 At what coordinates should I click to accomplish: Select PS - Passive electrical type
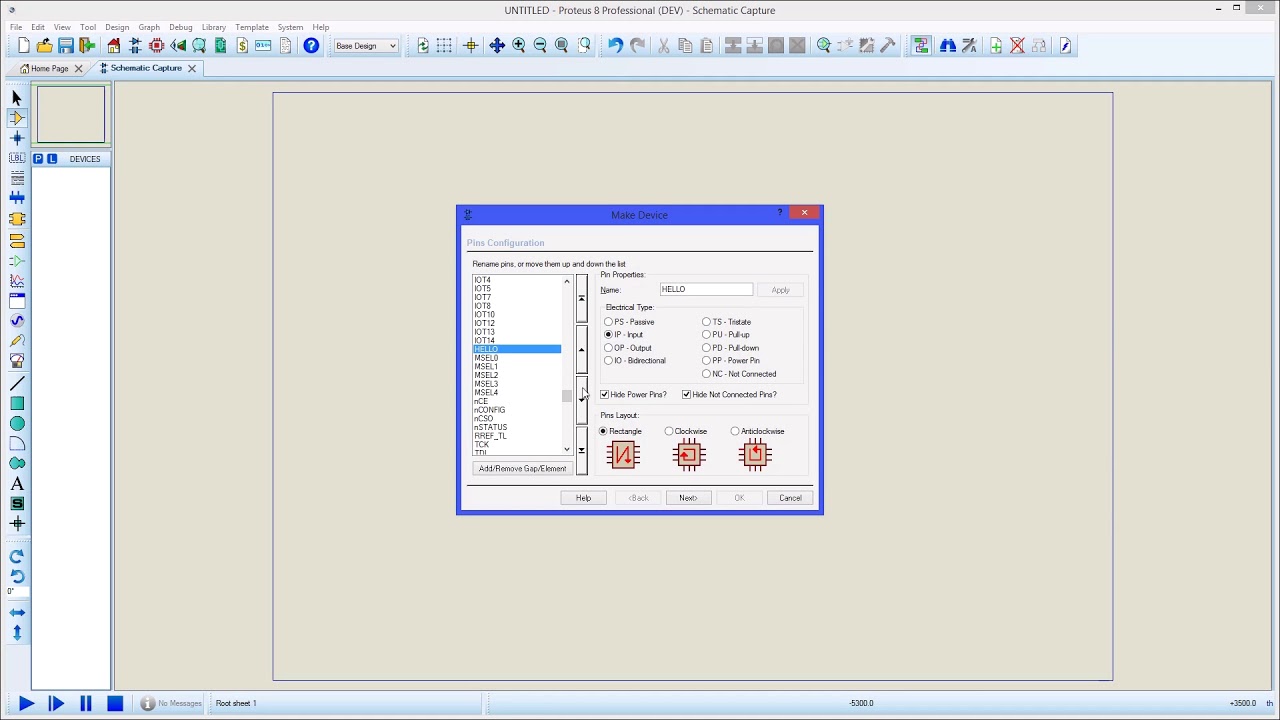630,322
